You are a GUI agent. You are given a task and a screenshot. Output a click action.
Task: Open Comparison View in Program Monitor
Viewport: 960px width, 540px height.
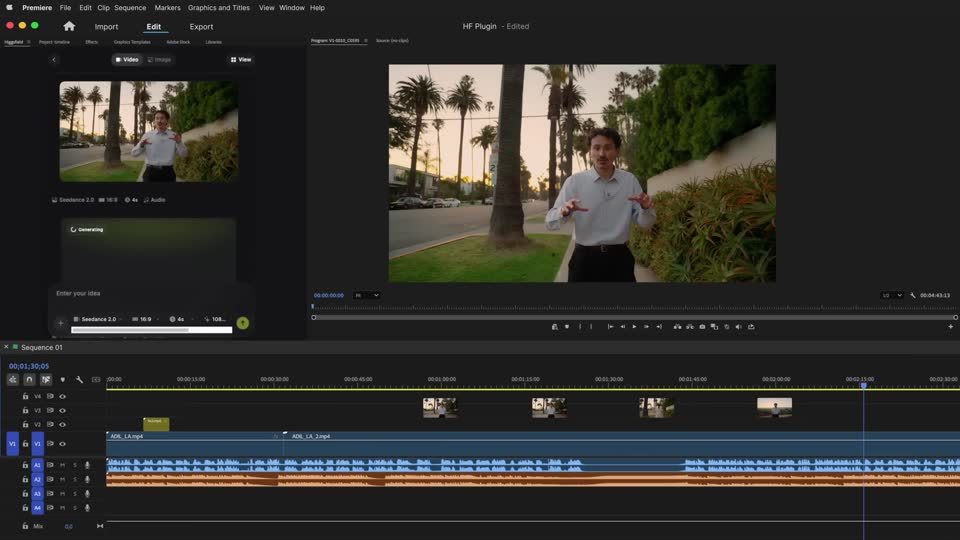pos(714,327)
